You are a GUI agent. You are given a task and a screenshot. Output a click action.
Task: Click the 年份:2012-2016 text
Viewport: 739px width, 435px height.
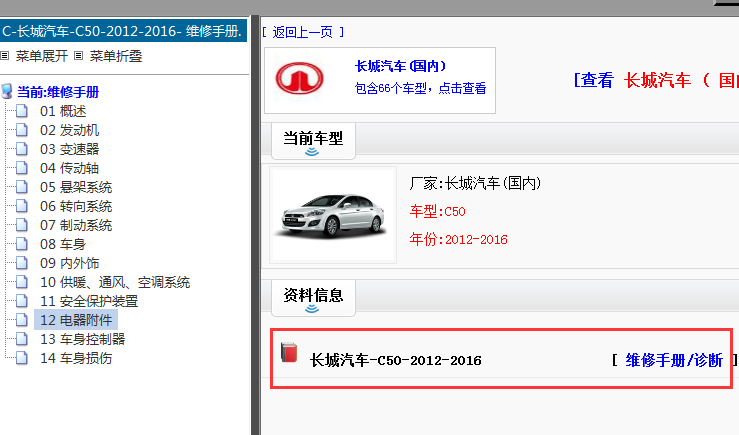click(x=459, y=239)
